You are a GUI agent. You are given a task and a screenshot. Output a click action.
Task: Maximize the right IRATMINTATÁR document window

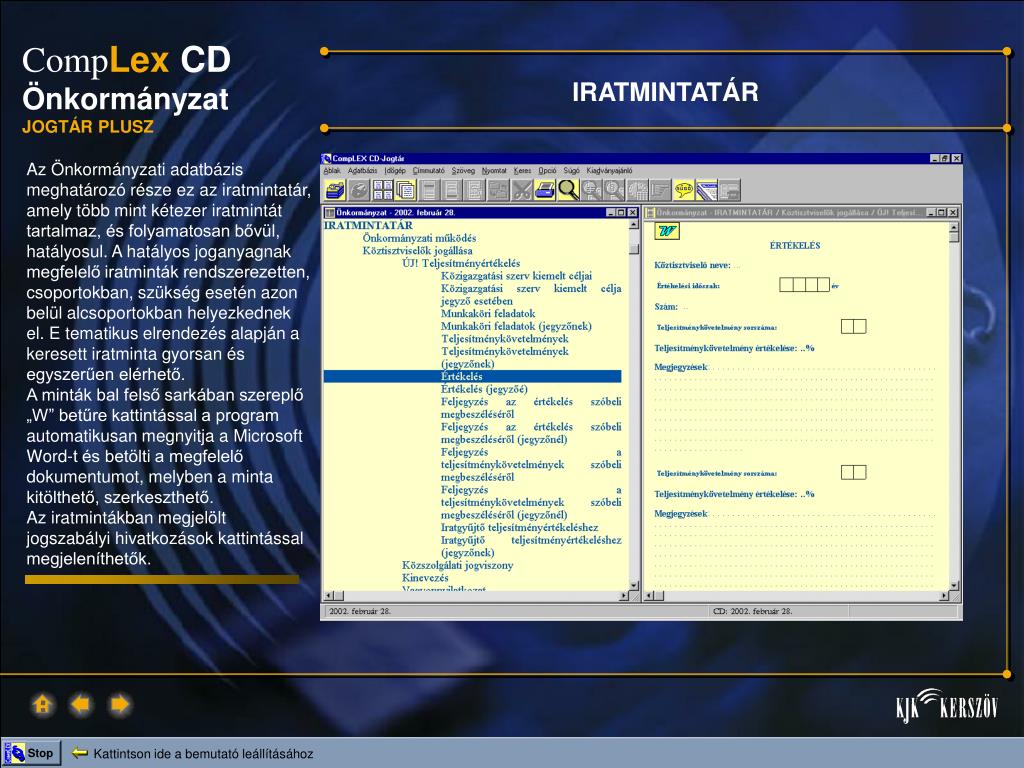coord(942,212)
